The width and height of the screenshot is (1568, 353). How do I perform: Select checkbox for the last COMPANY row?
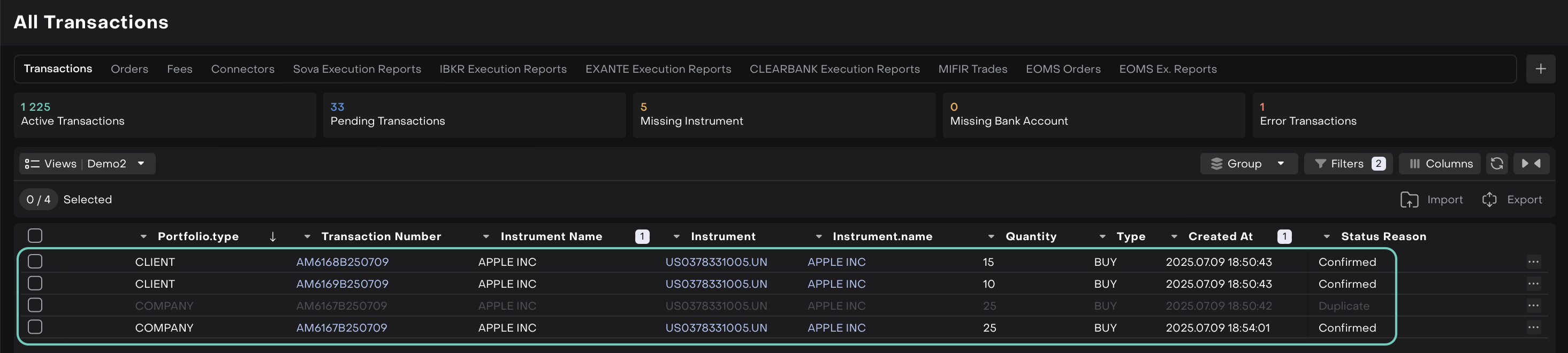[x=35, y=327]
